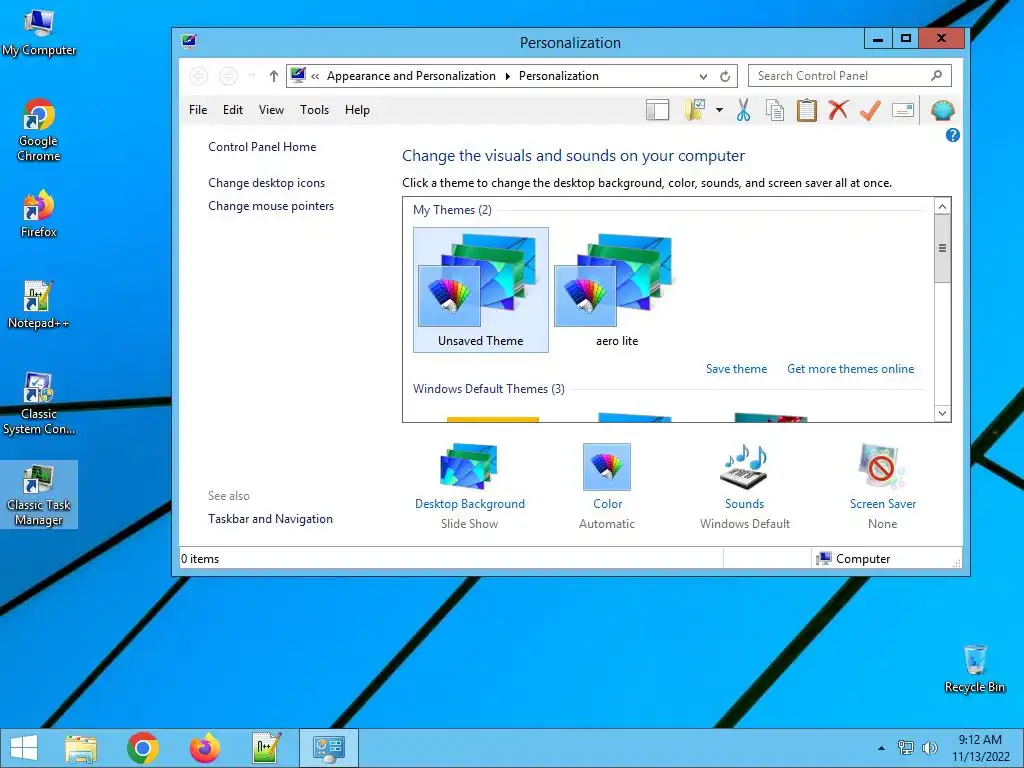Screen dimensions: 1024x768
Task: Click the Google Chrome desktop shortcut
Action: coord(39,130)
